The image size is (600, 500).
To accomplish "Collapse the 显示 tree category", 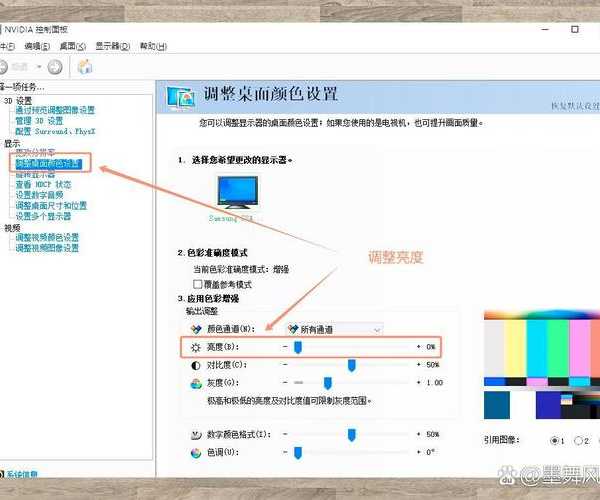I will (12, 144).
